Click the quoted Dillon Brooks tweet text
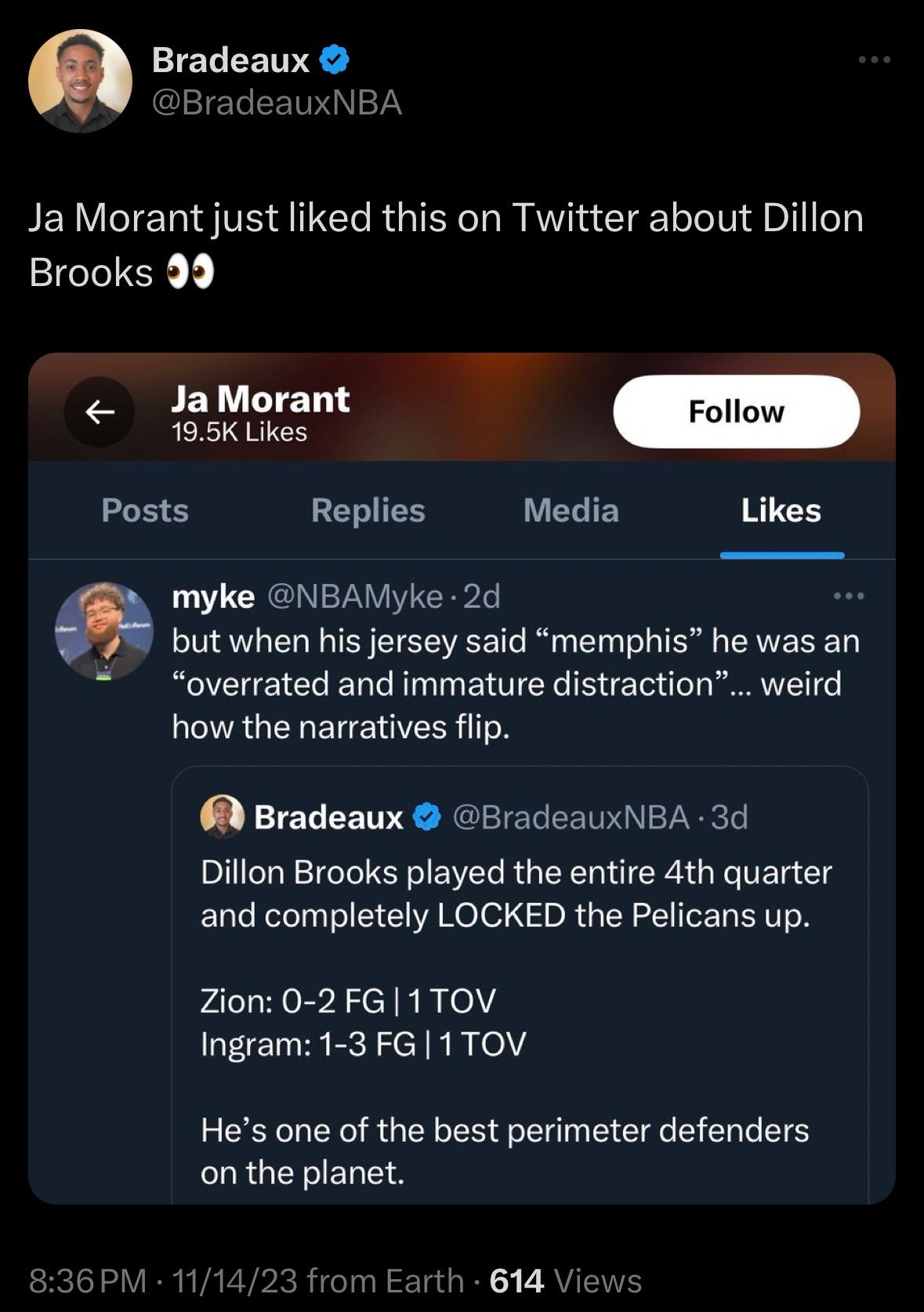924x1312 pixels. tap(515, 893)
